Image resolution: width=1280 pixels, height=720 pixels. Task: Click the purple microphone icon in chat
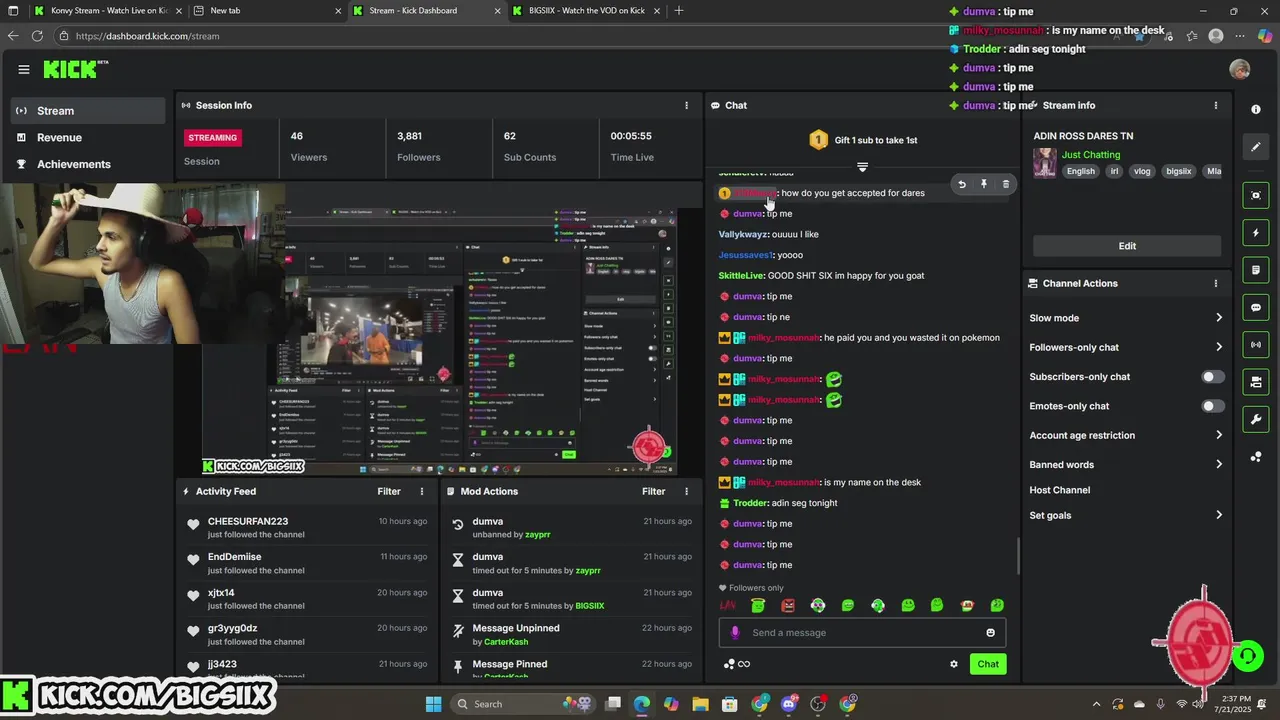[x=735, y=632]
